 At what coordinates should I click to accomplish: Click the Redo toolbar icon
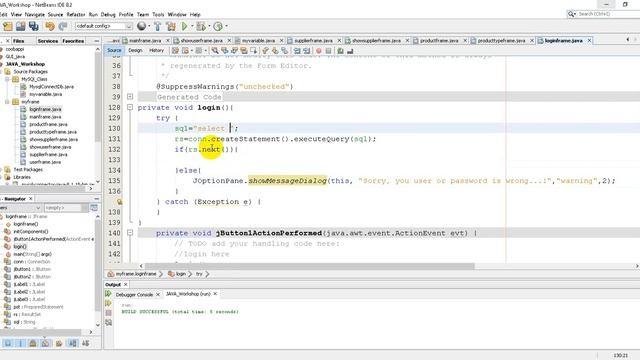pyautogui.click(x=63, y=26)
